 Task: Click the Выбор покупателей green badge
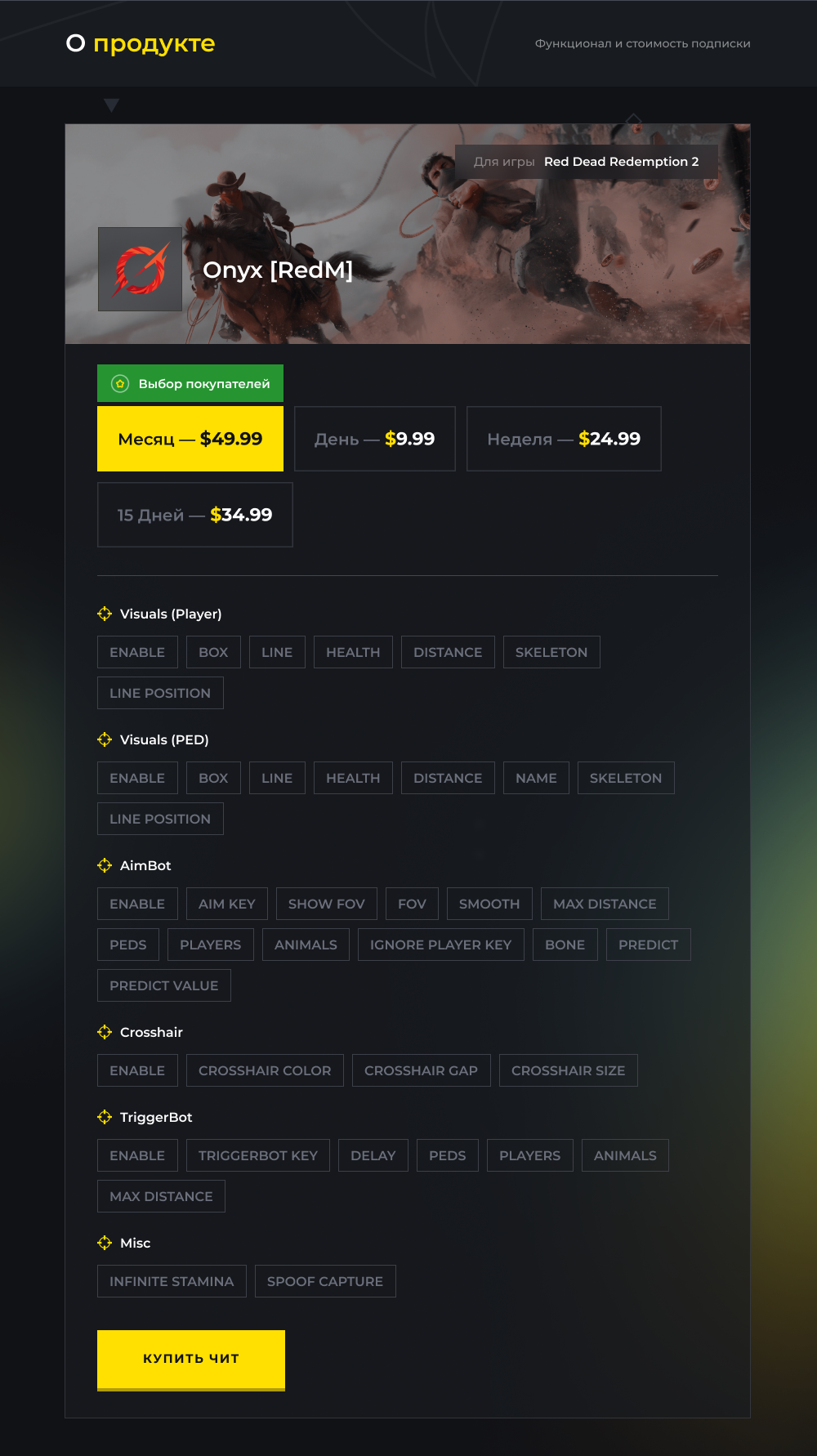(x=190, y=383)
